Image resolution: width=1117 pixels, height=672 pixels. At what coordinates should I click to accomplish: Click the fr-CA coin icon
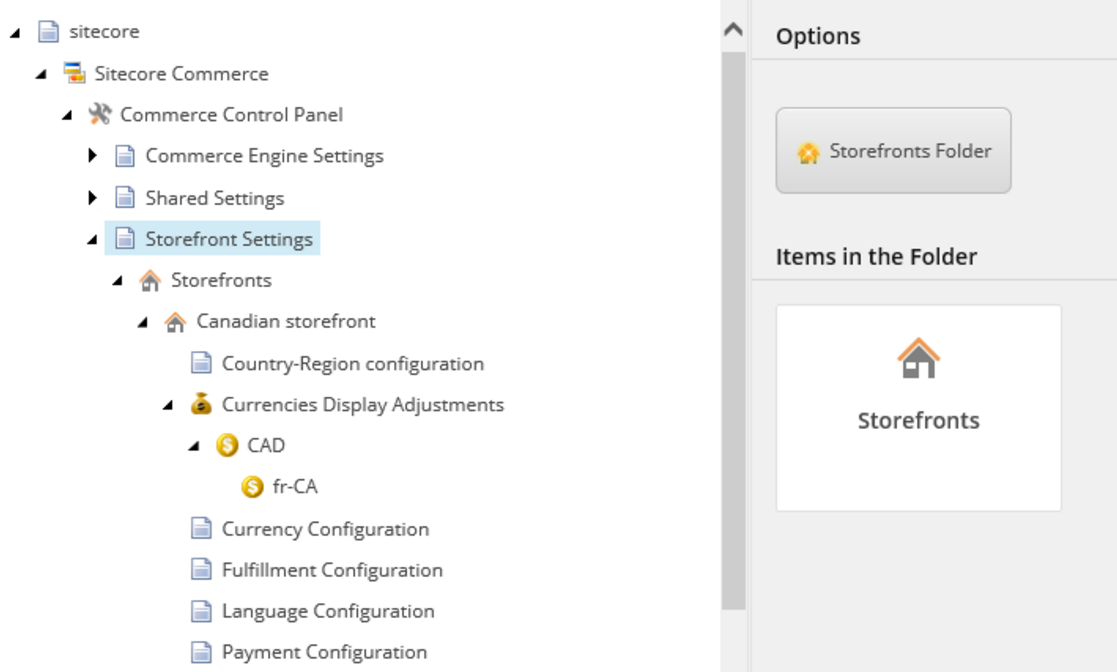[252, 487]
